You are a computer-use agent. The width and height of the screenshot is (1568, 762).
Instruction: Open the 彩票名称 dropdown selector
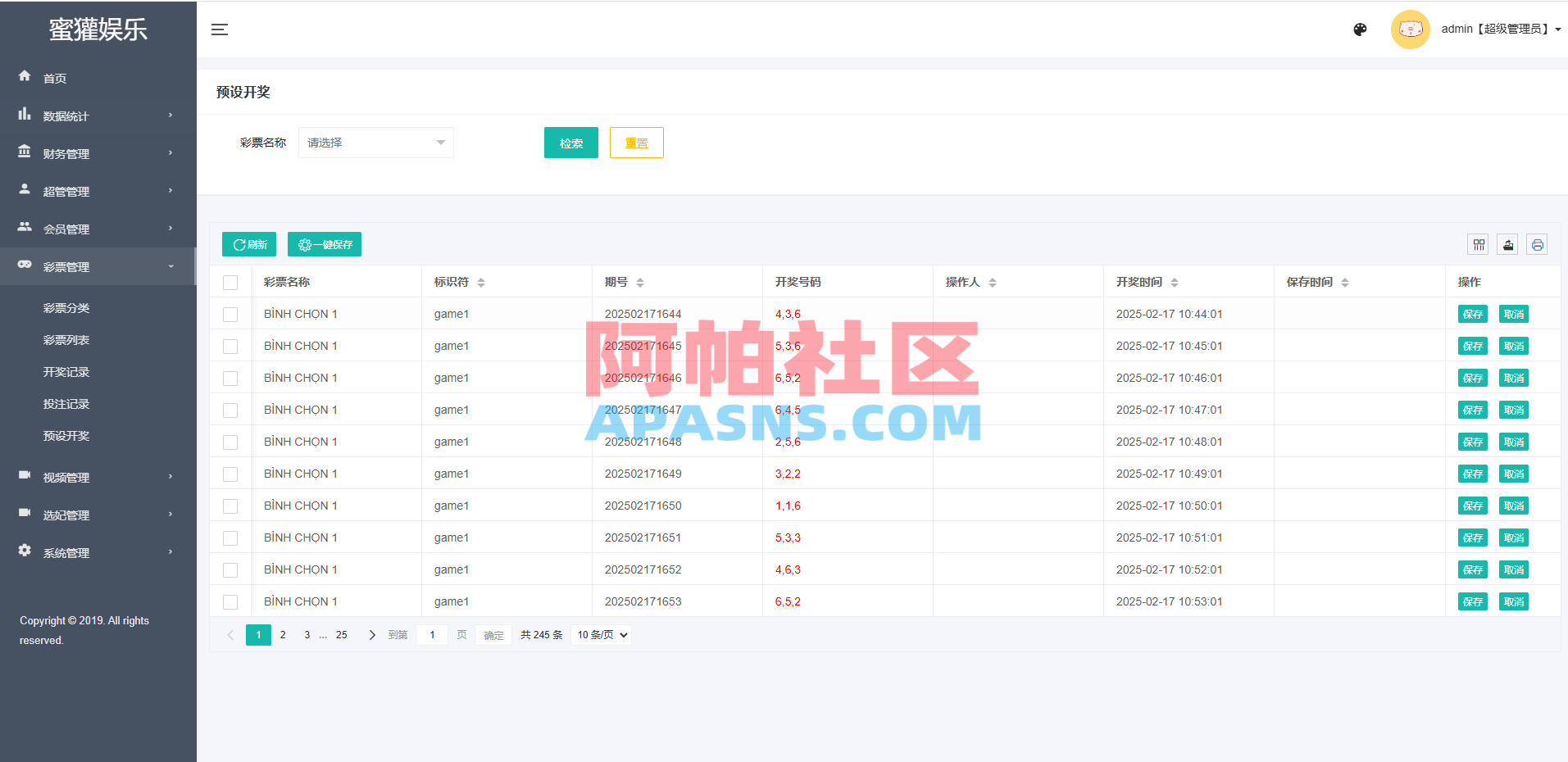pos(375,142)
